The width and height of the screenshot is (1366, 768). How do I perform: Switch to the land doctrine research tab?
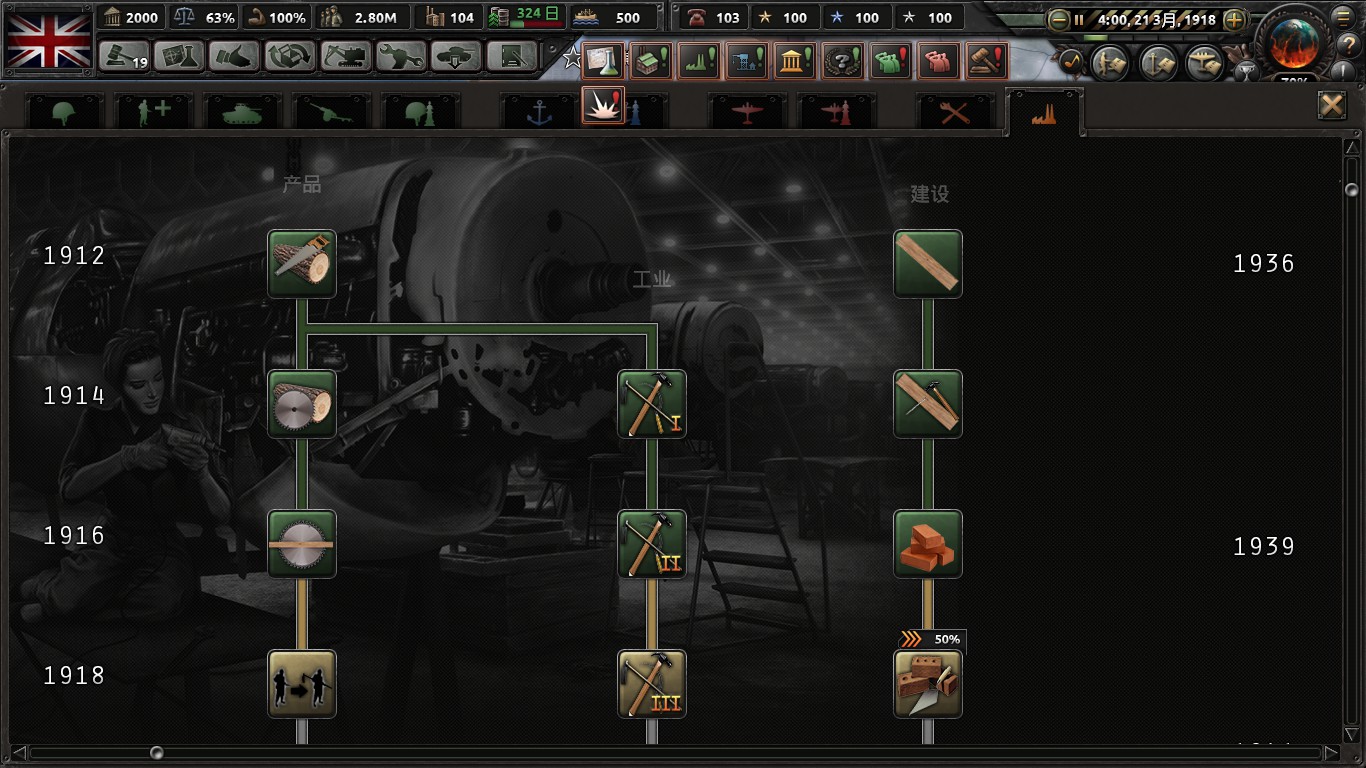click(421, 111)
